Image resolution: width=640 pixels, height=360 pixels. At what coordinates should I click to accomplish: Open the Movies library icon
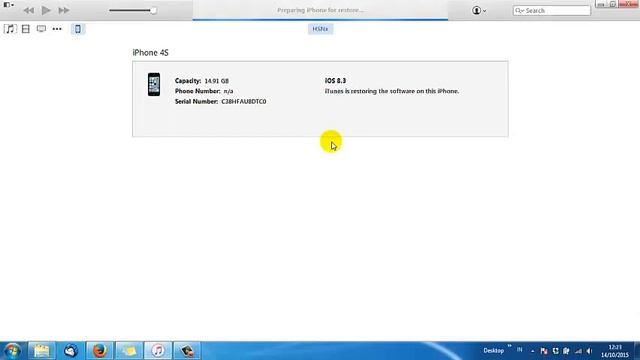[x=26, y=29]
